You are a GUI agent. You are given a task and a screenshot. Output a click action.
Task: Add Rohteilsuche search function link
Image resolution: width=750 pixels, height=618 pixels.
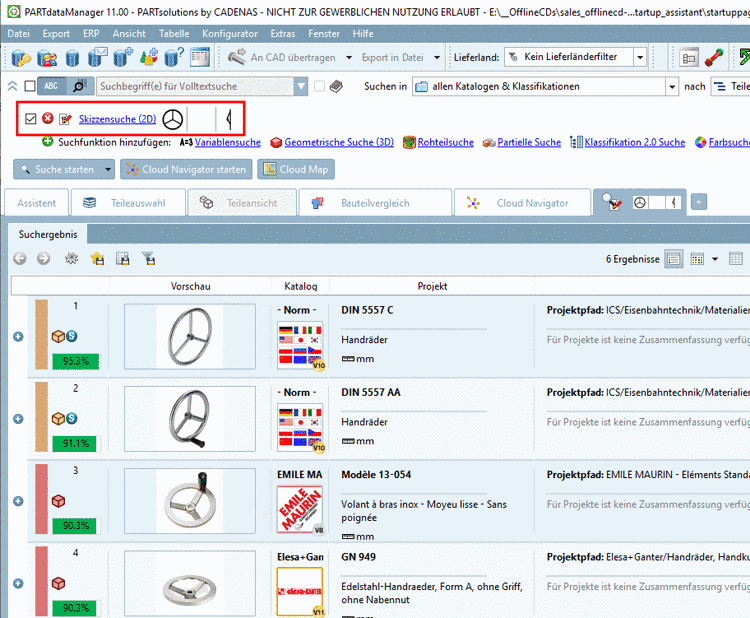point(446,142)
